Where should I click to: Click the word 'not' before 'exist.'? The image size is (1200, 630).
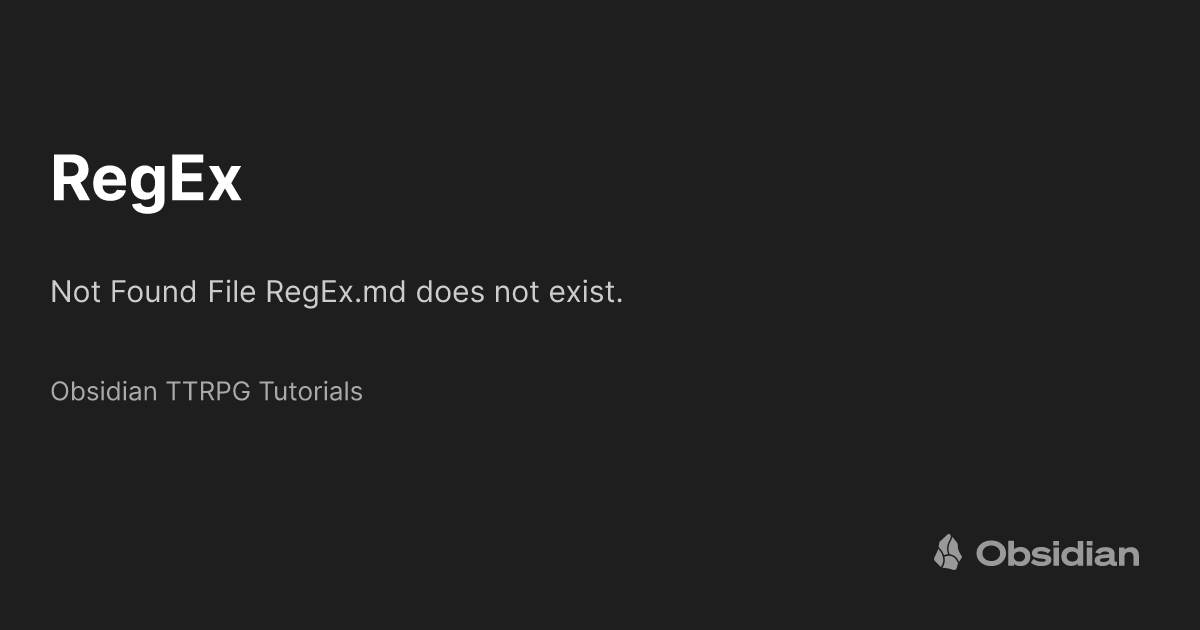517,293
